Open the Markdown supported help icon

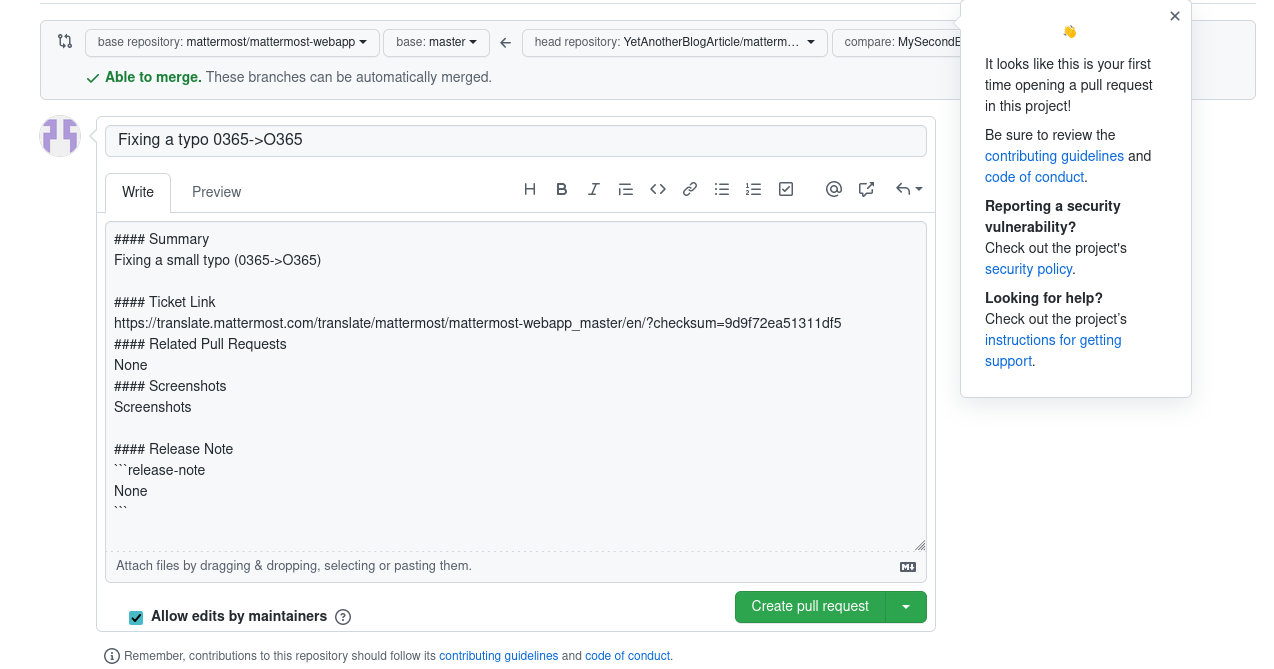tap(907, 566)
